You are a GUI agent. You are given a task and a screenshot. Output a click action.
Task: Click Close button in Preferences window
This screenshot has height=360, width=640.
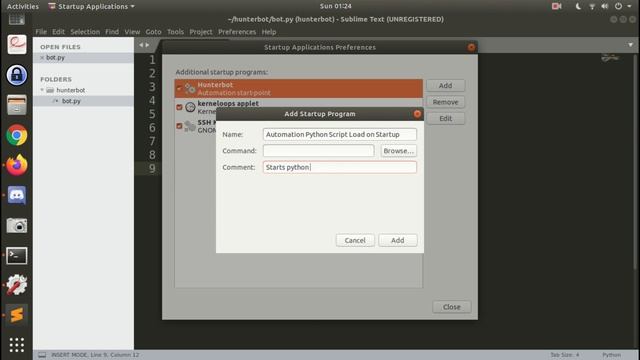(x=451, y=307)
